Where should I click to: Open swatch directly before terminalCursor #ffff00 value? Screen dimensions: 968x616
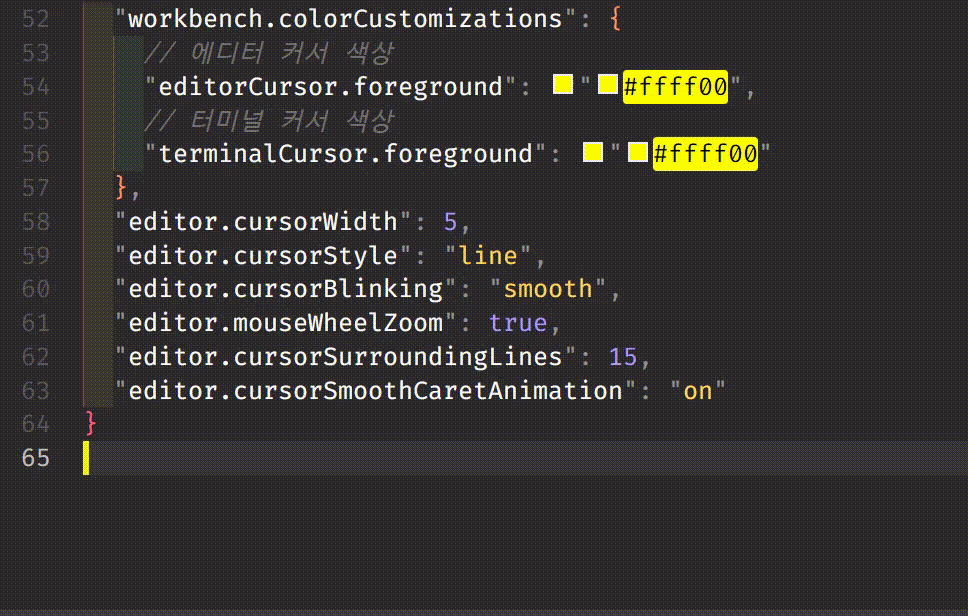[637, 152]
